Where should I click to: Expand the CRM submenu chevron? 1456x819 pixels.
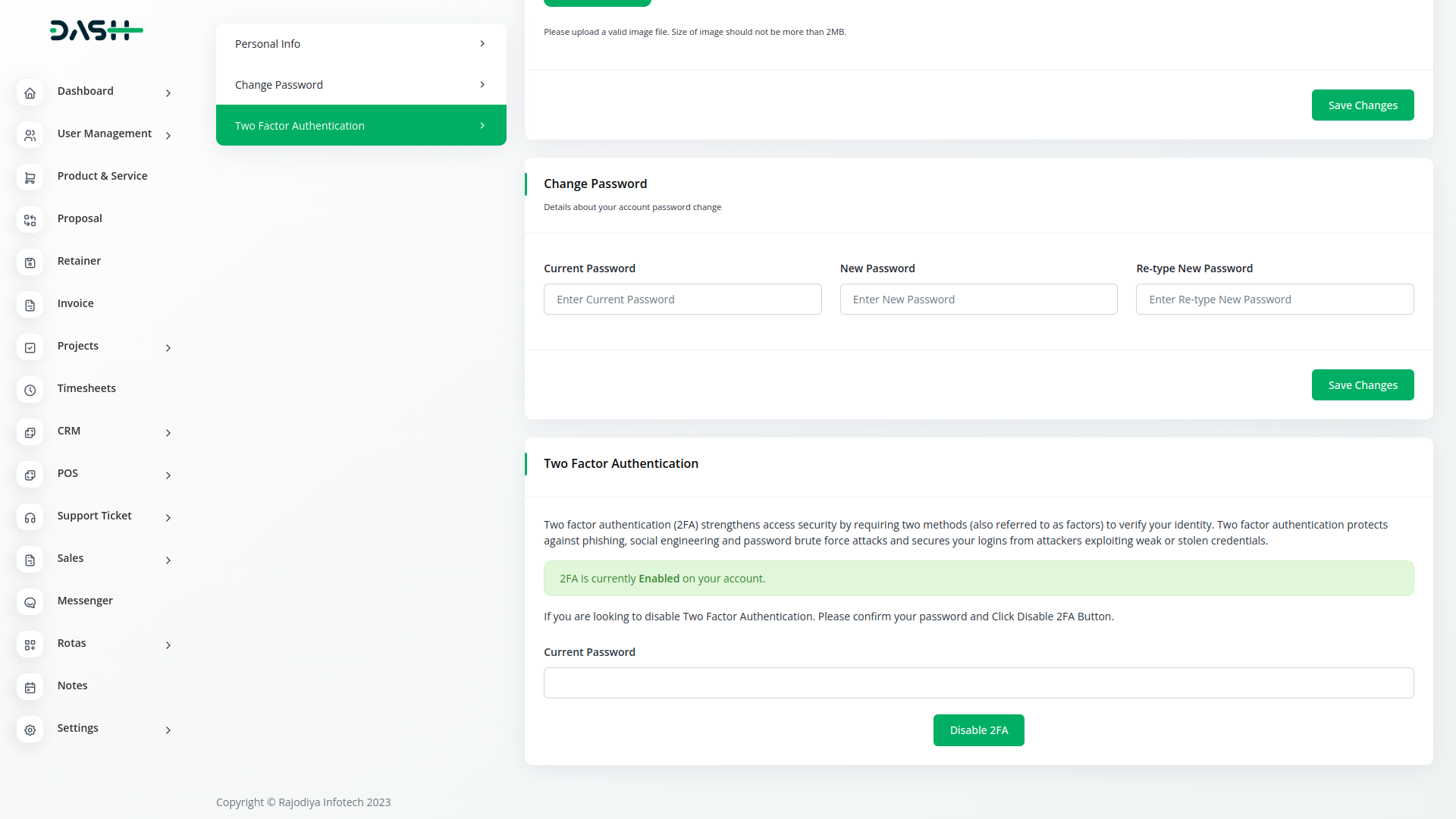tap(168, 432)
